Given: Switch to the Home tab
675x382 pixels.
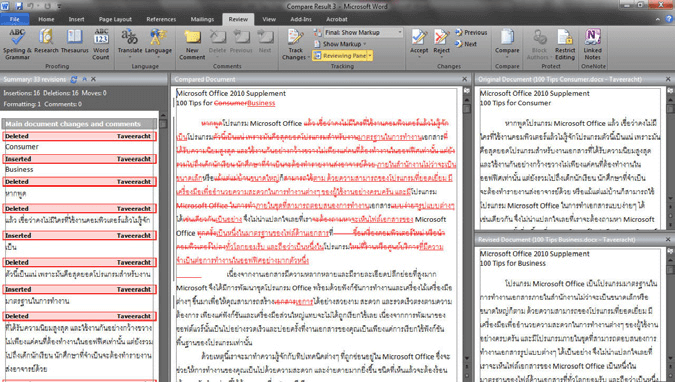Looking at the screenshot, I should [46, 19].
